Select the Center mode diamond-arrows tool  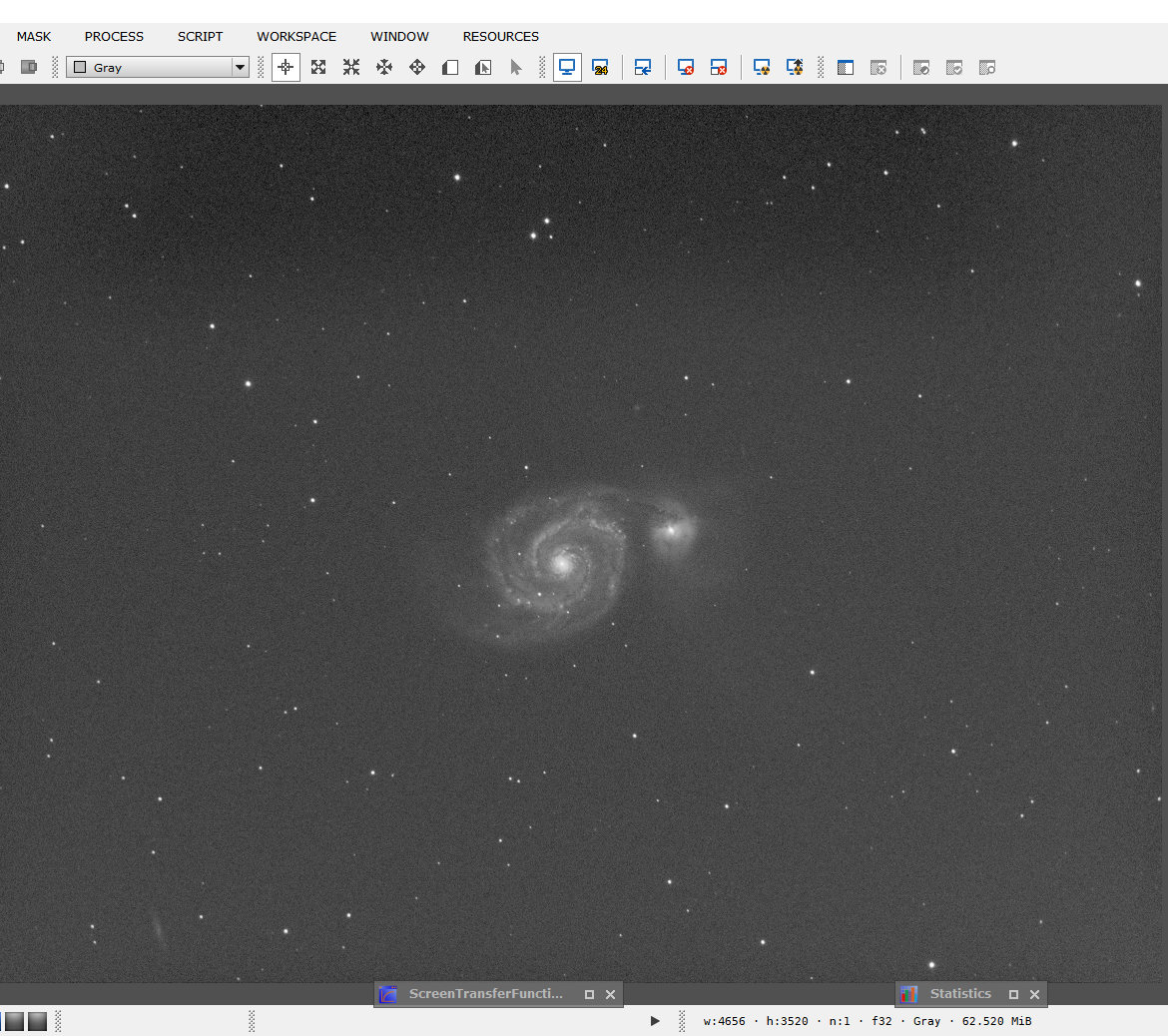[x=417, y=68]
